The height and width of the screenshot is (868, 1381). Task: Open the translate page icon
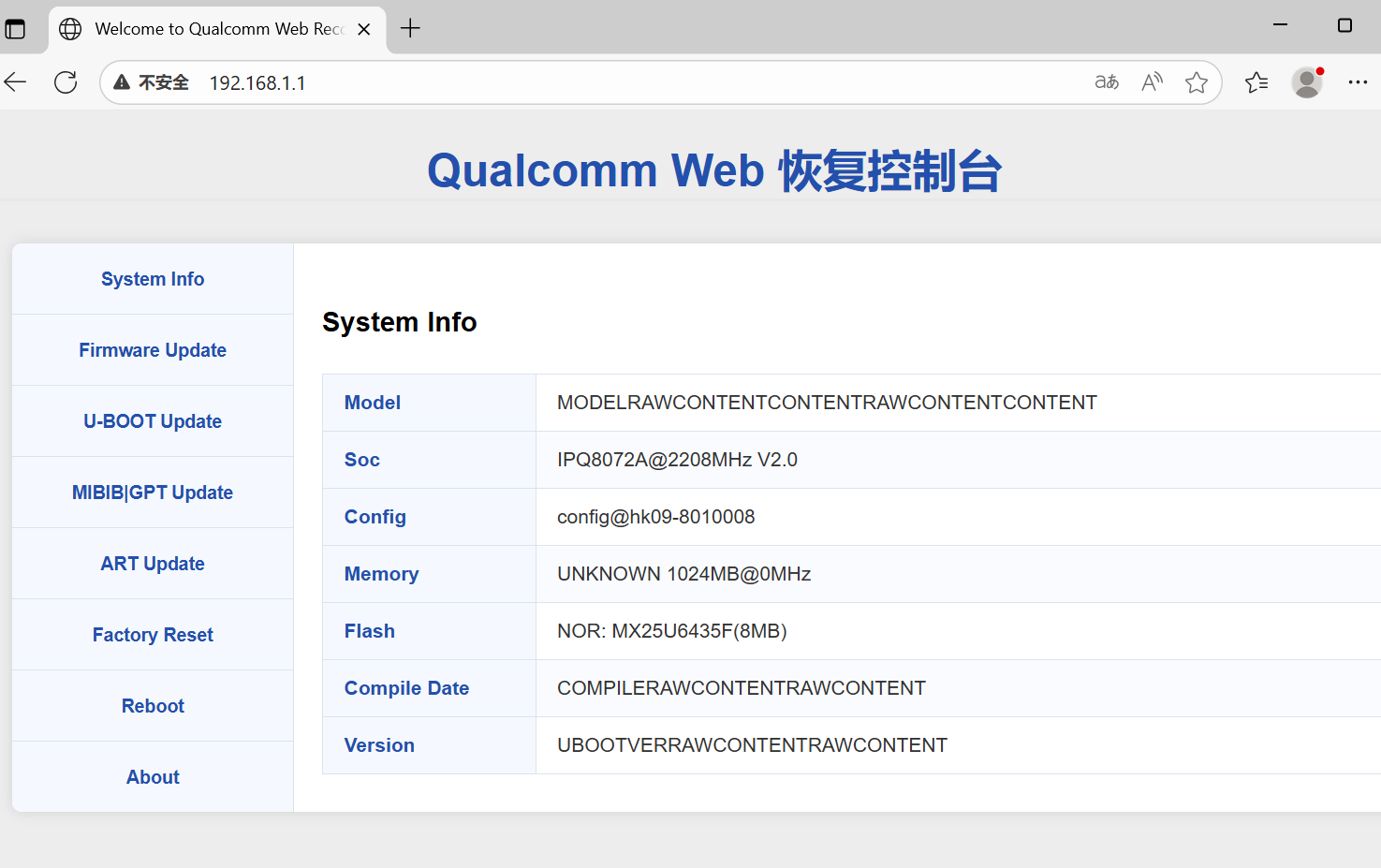coord(1107,82)
